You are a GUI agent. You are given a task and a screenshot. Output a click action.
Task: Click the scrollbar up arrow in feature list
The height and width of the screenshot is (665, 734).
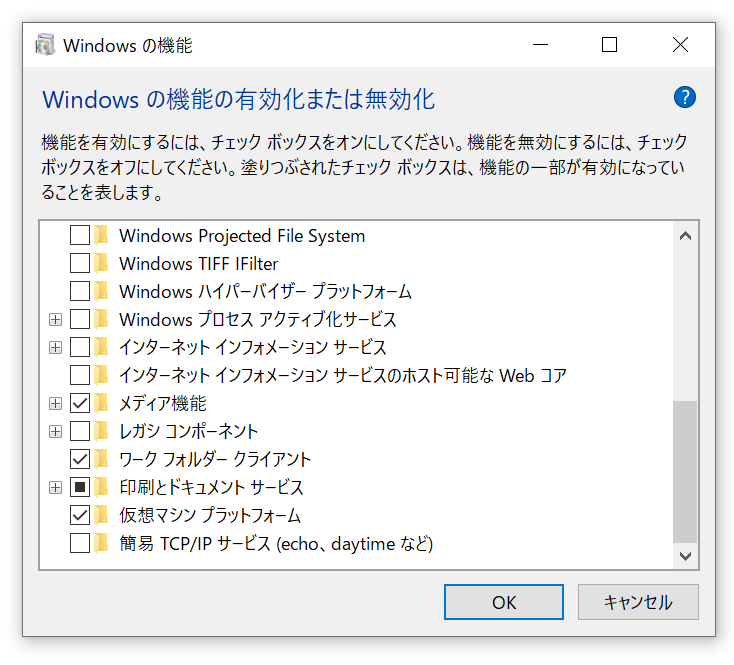(x=685, y=235)
